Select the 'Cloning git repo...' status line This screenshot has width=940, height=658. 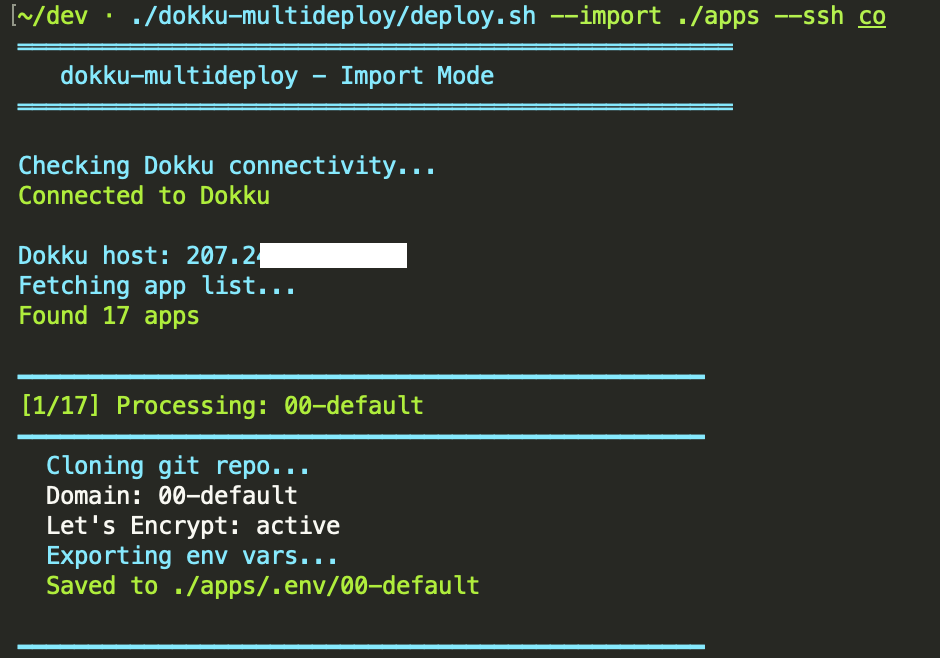click(177, 466)
